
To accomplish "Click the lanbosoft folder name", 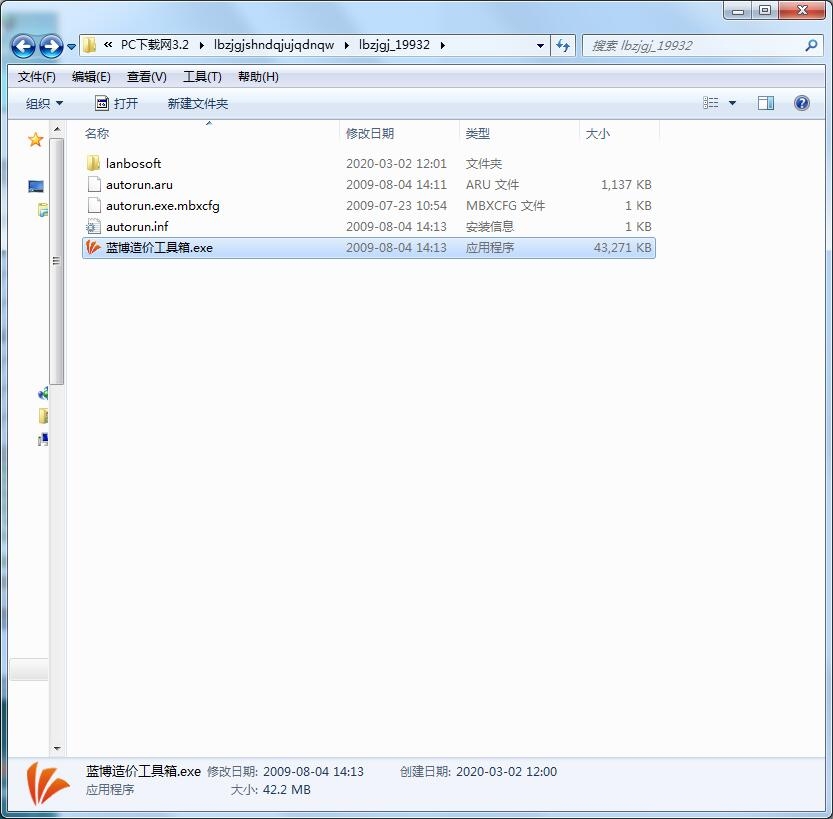I will 133,164.
